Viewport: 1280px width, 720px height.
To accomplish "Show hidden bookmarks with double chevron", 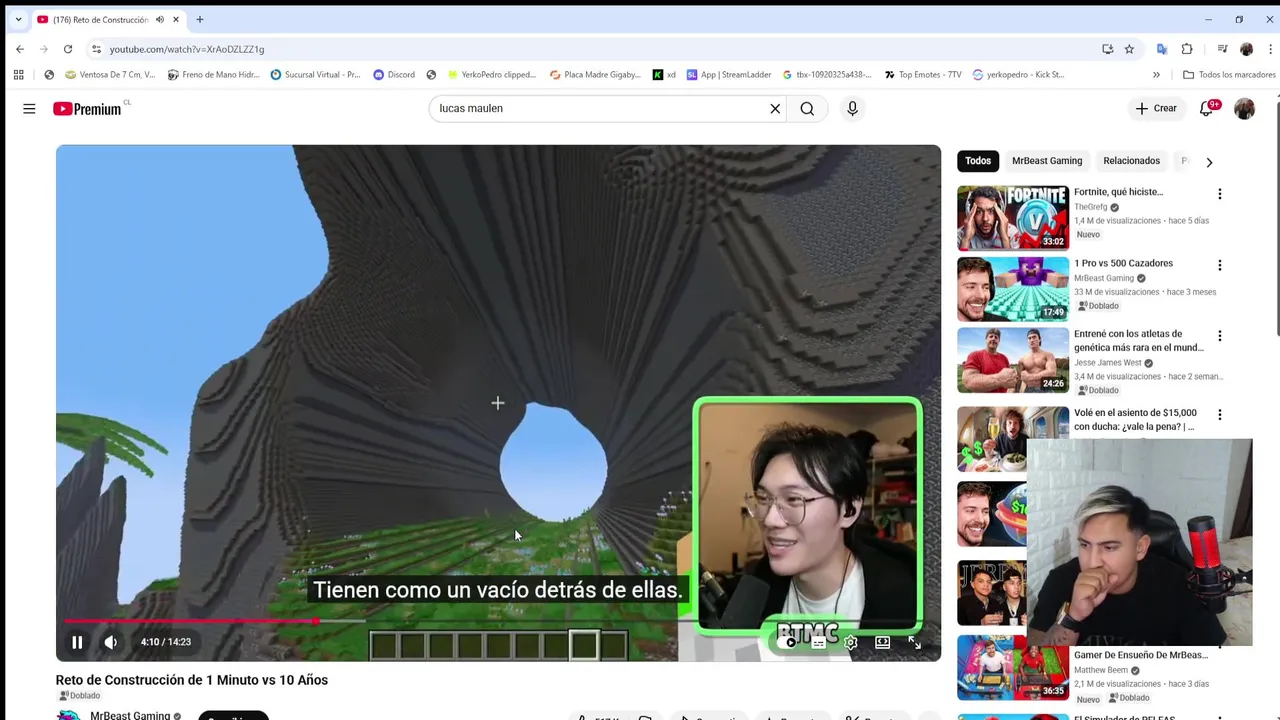I will tap(1156, 74).
